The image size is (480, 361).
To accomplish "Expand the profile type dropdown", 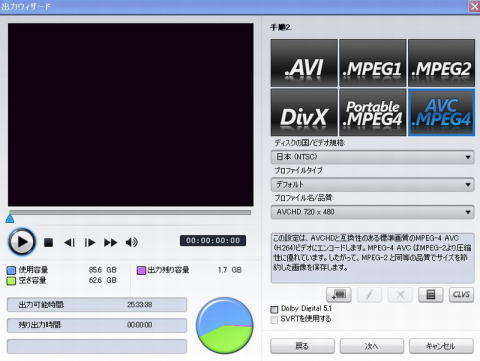I will 373,184.
